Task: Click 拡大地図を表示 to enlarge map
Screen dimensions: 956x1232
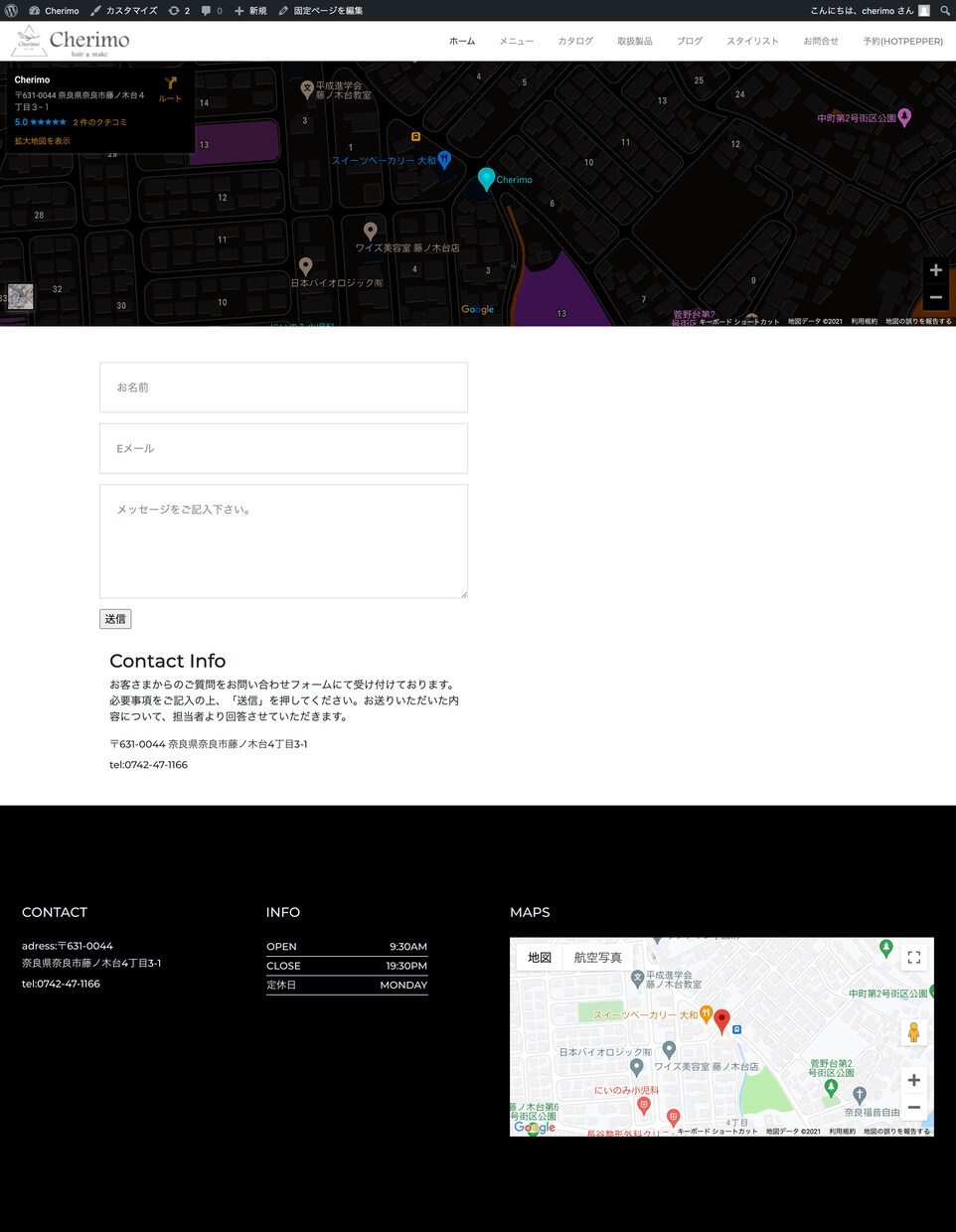Action: (42, 141)
